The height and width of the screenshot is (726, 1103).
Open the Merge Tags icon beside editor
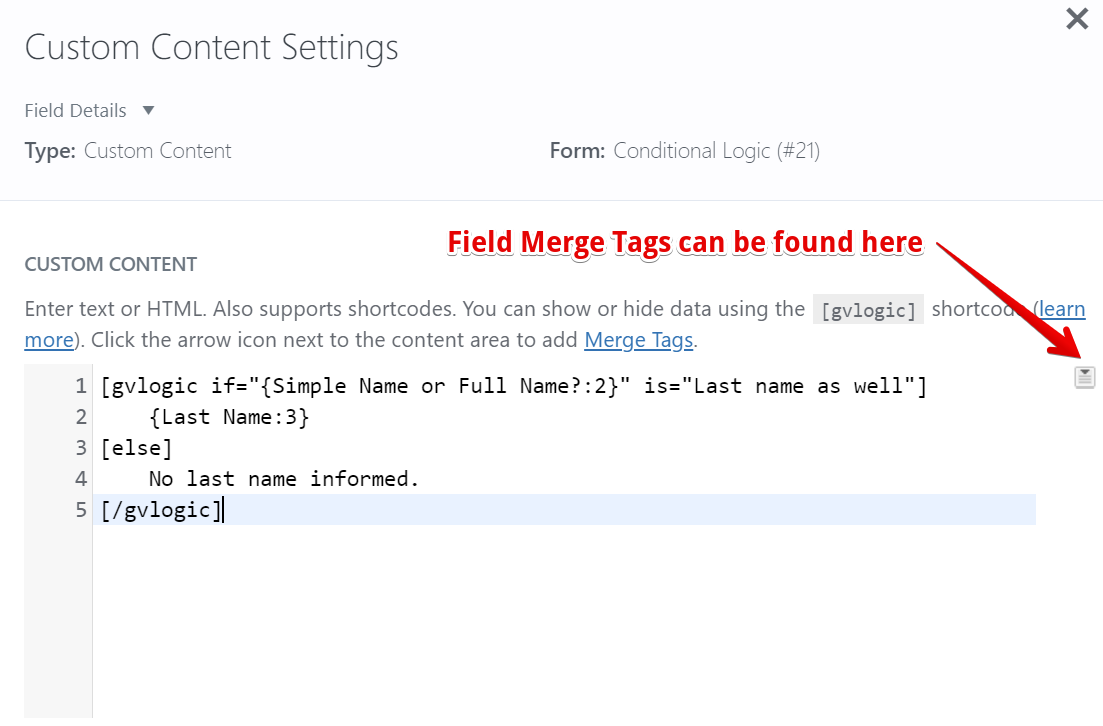coord(1085,377)
